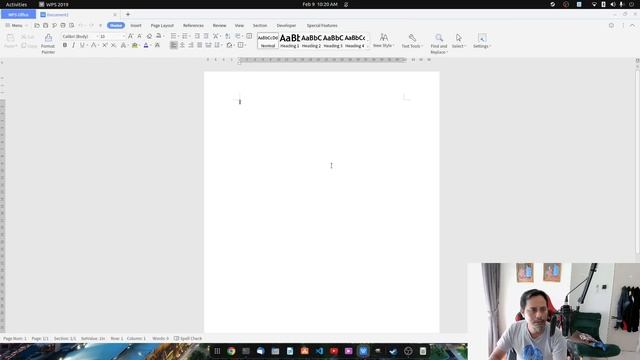The image size is (640, 360).
Task: Open the paragraph shading dropdown
Action: 233,45
